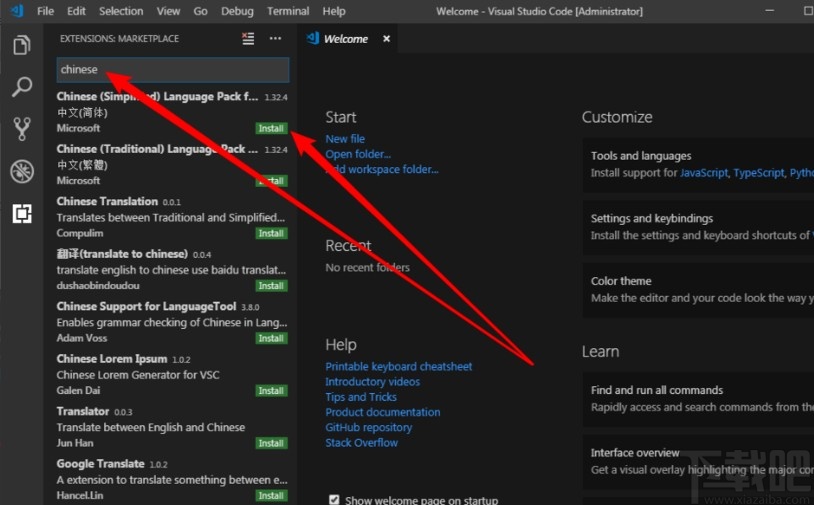Install Google Translate extension by Hancel.Lin
This screenshot has width=814, height=505.
click(x=271, y=495)
